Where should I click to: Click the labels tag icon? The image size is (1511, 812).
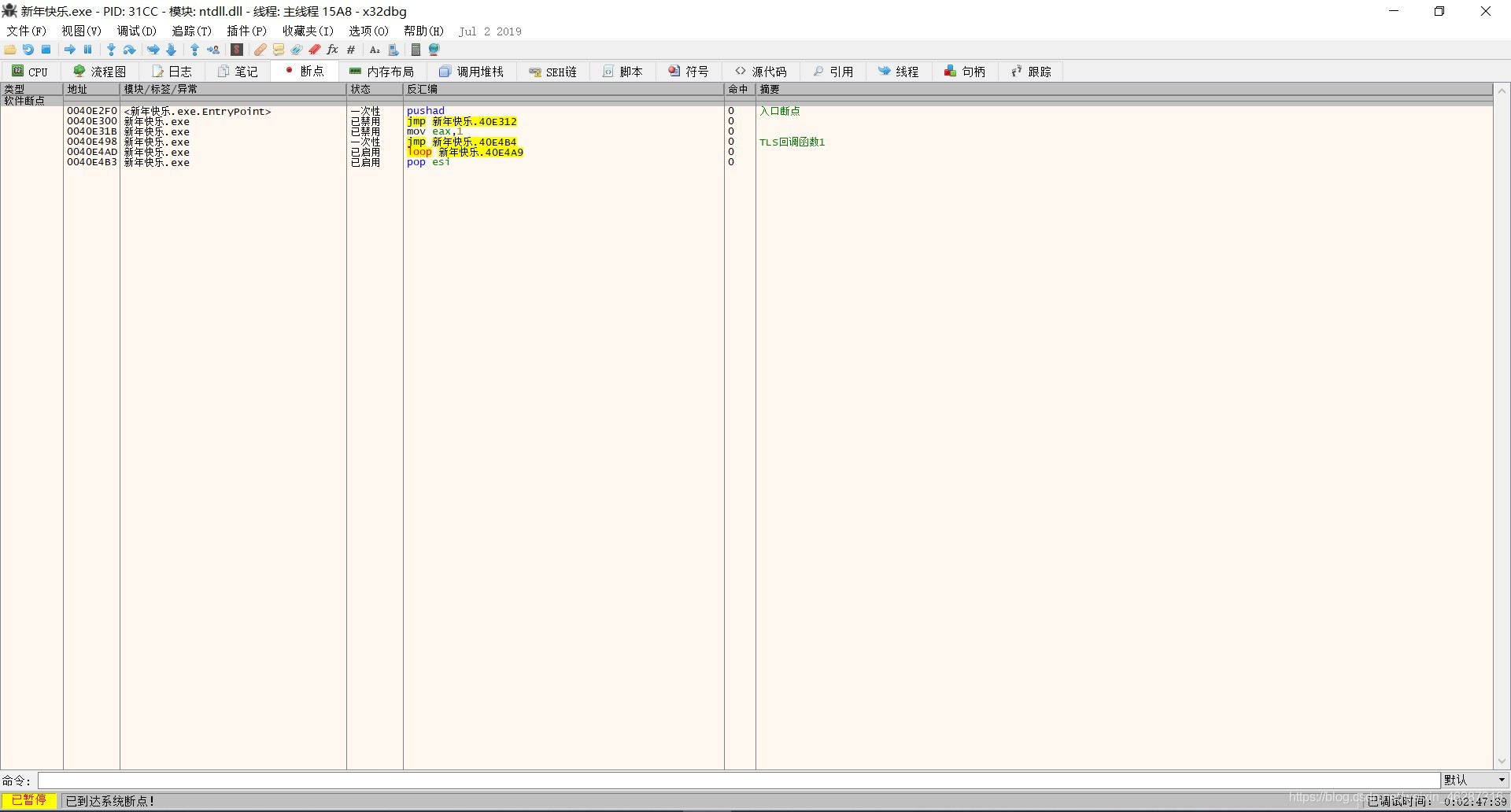297,50
